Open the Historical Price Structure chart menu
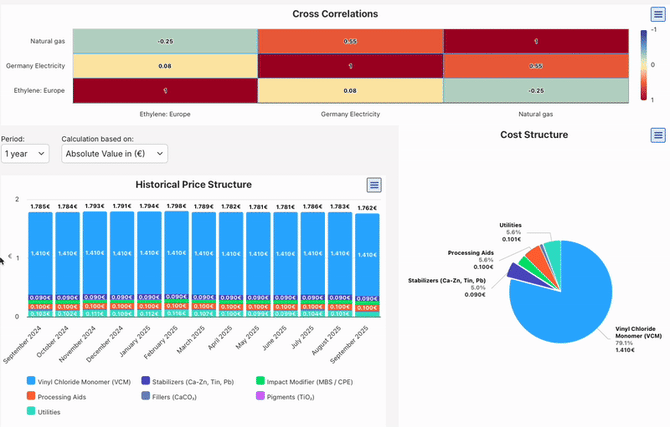The height and width of the screenshot is (427, 670). pyautogui.click(x=373, y=185)
